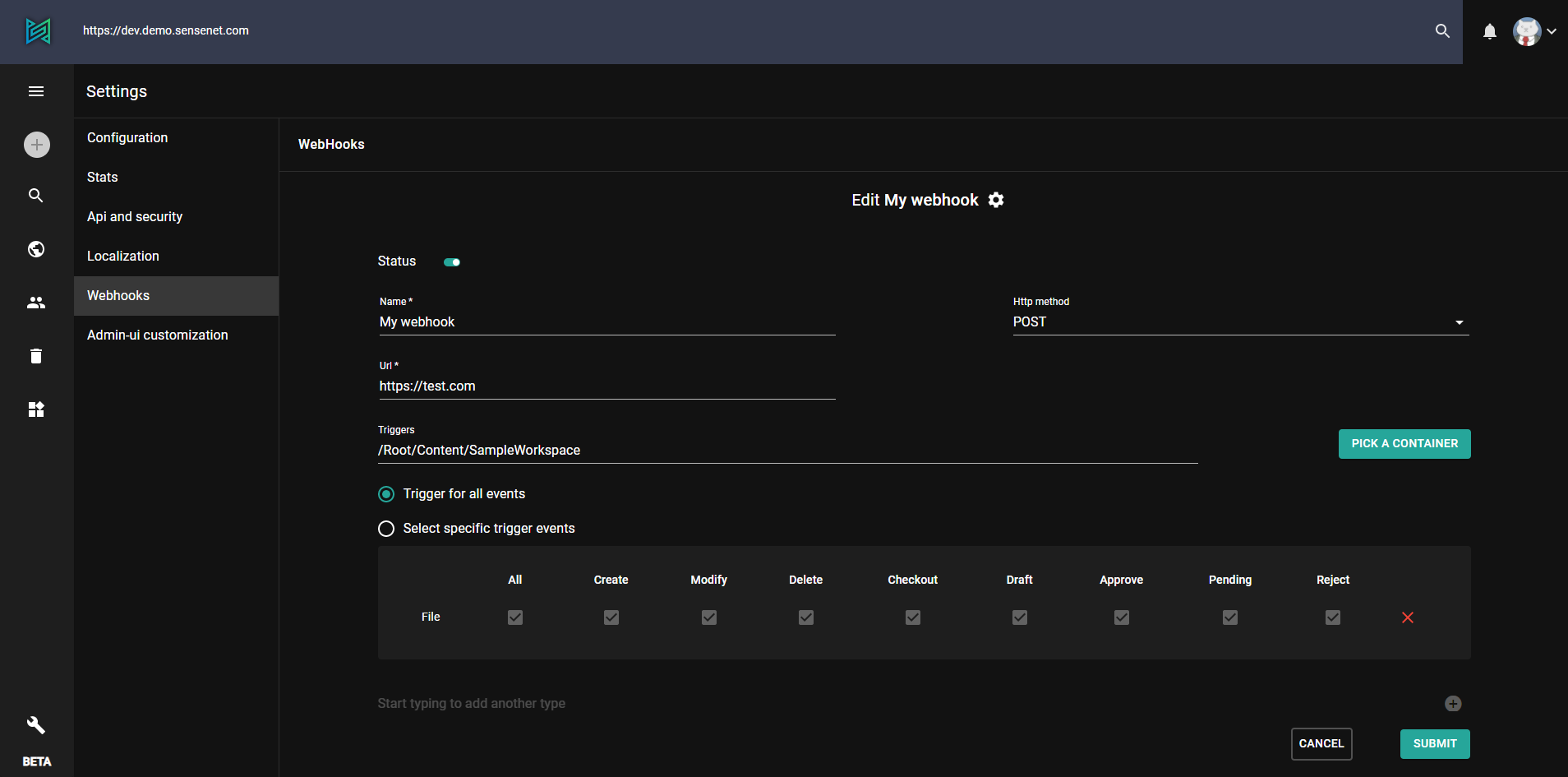Screen dimensions: 1568x777
Task: Open the Localization menu item
Action: coord(176,257)
